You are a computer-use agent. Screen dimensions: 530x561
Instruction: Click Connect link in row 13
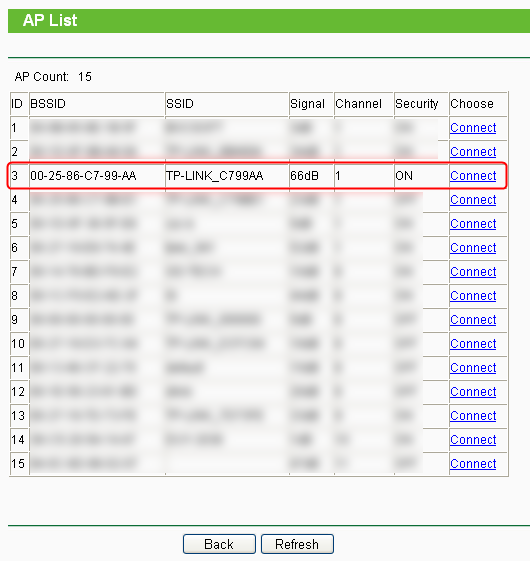pyautogui.click(x=473, y=415)
